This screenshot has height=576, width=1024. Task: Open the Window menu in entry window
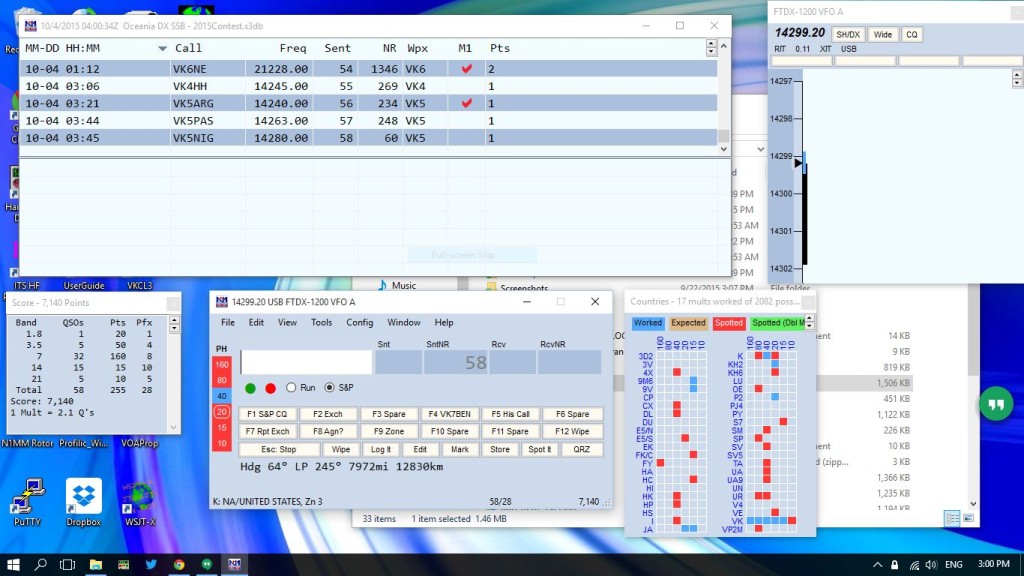point(404,323)
